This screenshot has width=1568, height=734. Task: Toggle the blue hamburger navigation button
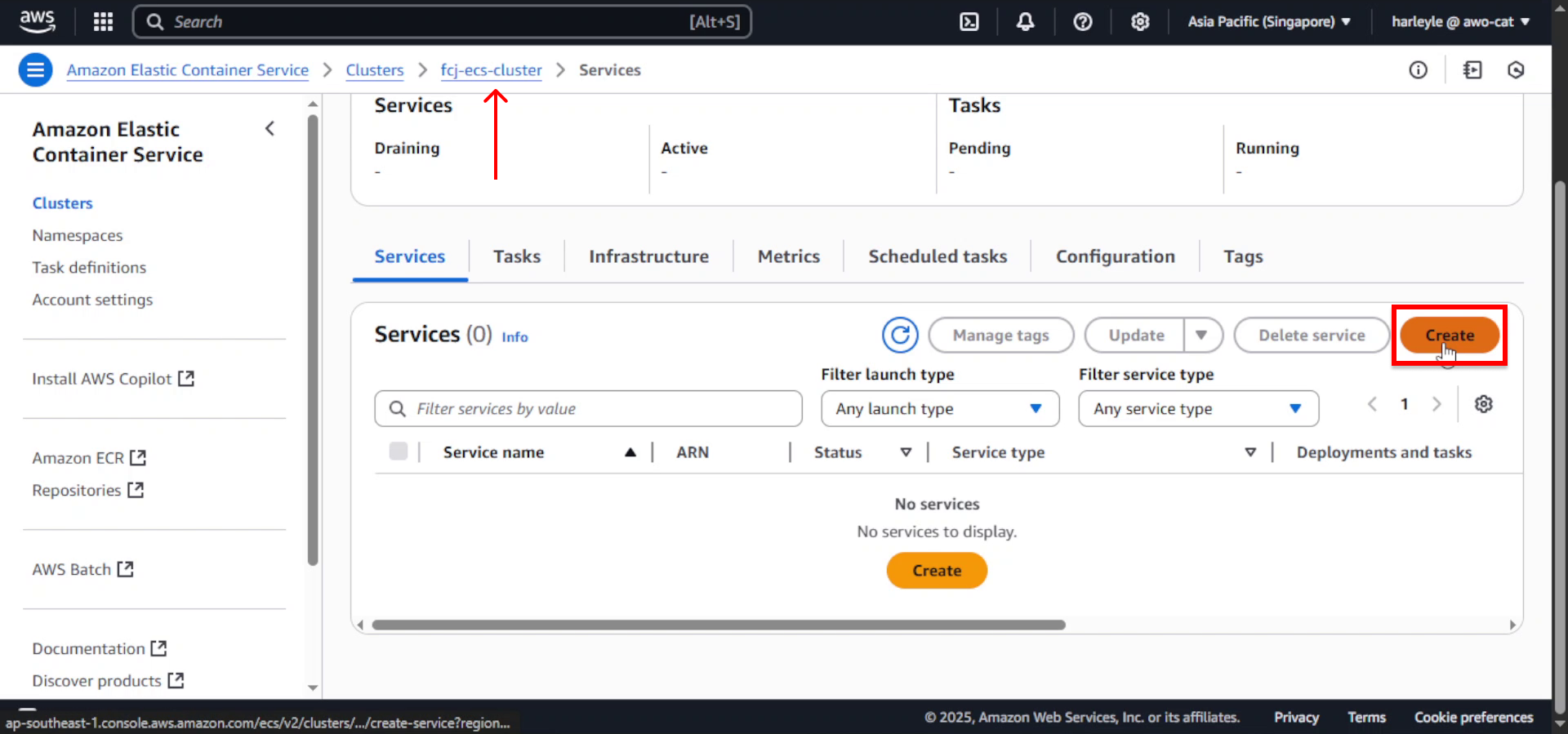[35, 70]
